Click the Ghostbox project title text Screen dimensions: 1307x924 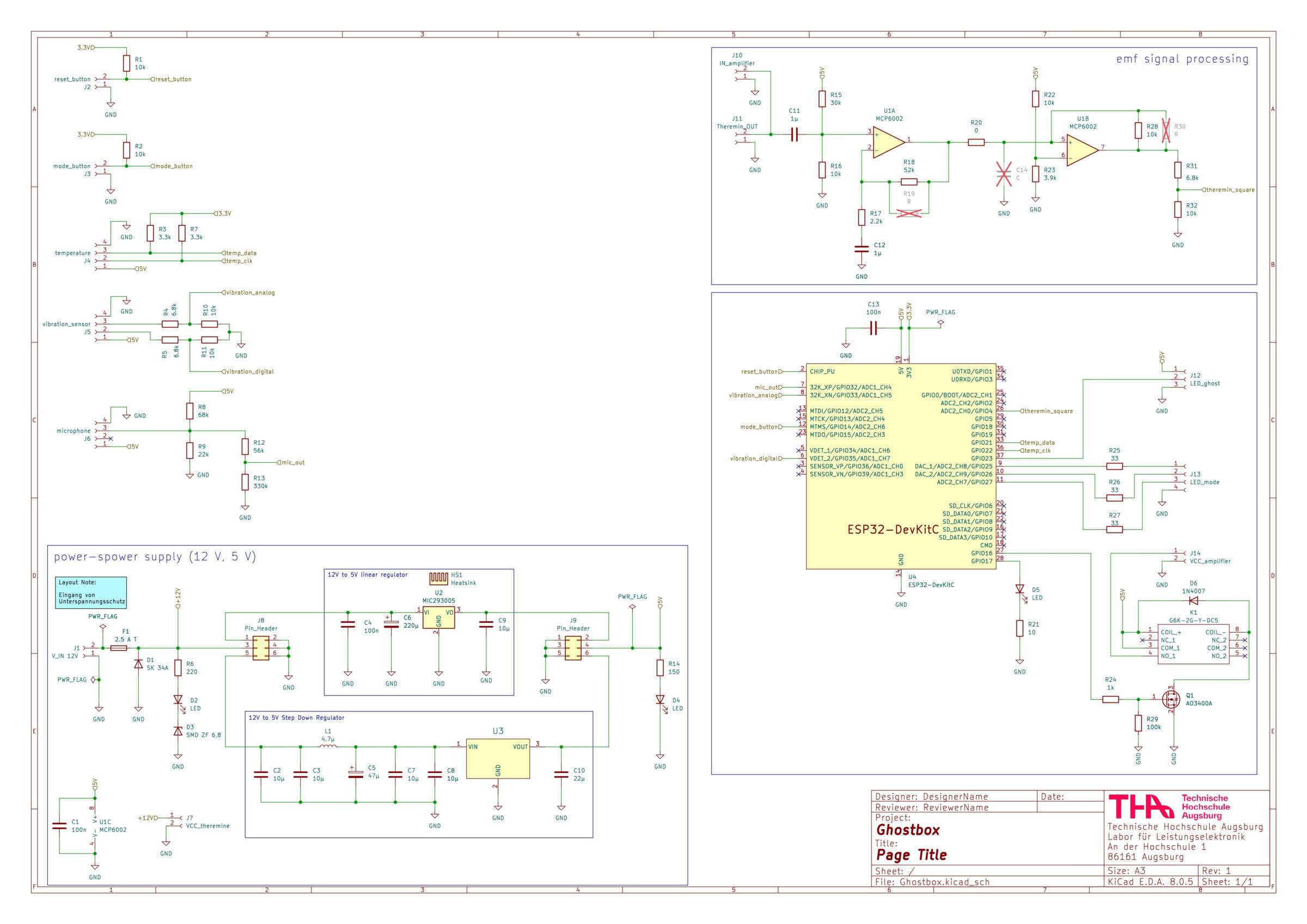(908, 829)
